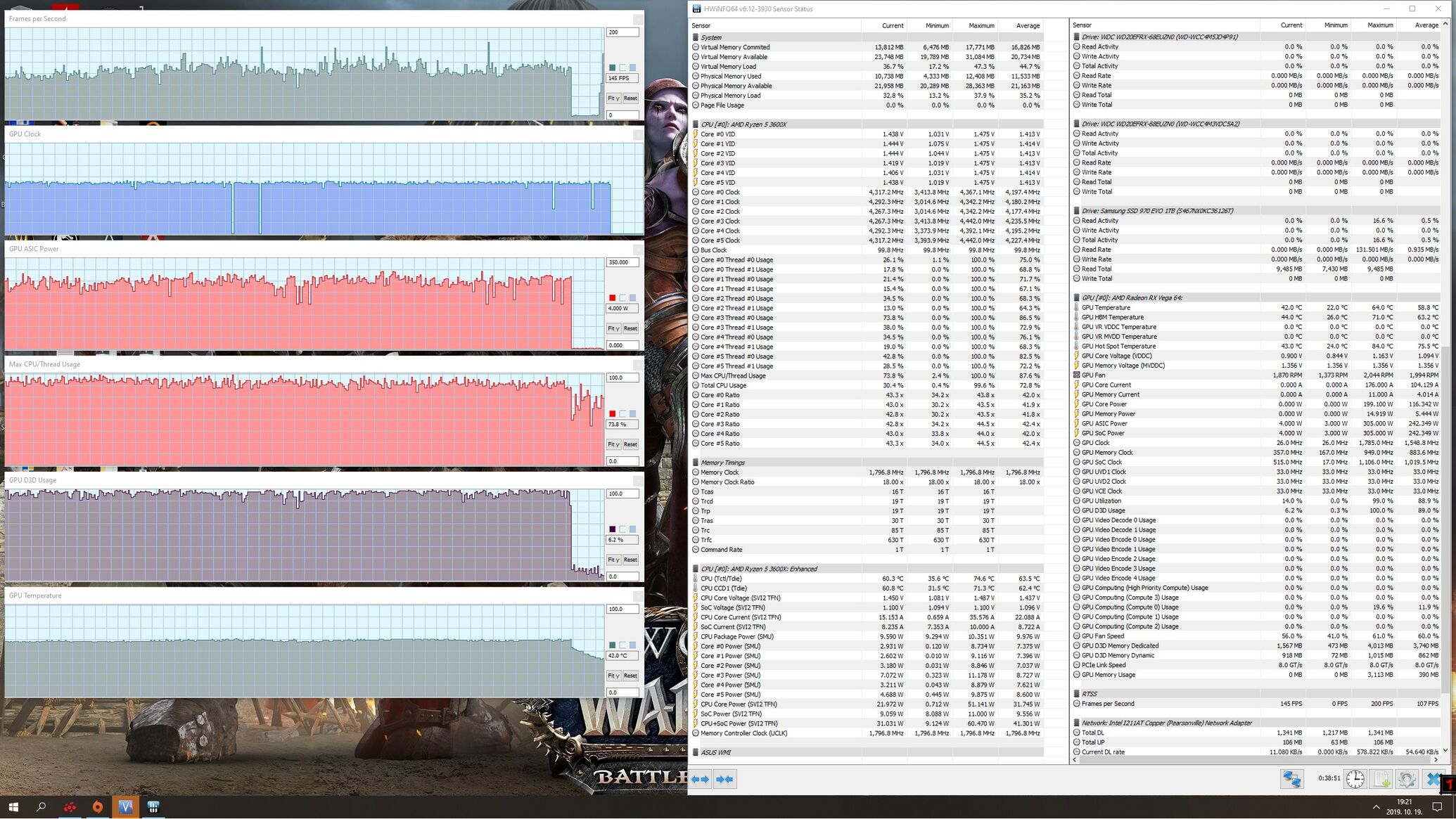Image resolution: width=1456 pixels, height=819 pixels.
Task: Click the vertical scrollbar down arrow in HWiNFO
Action: pos(1445,751)
